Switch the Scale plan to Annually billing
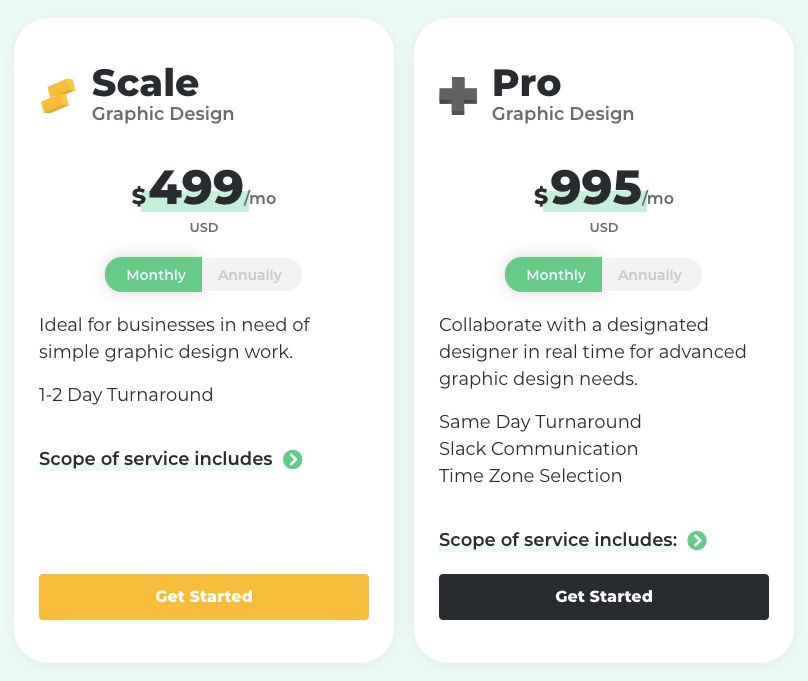The width and height of the screenshot is (808, 681). coord(251,274)
